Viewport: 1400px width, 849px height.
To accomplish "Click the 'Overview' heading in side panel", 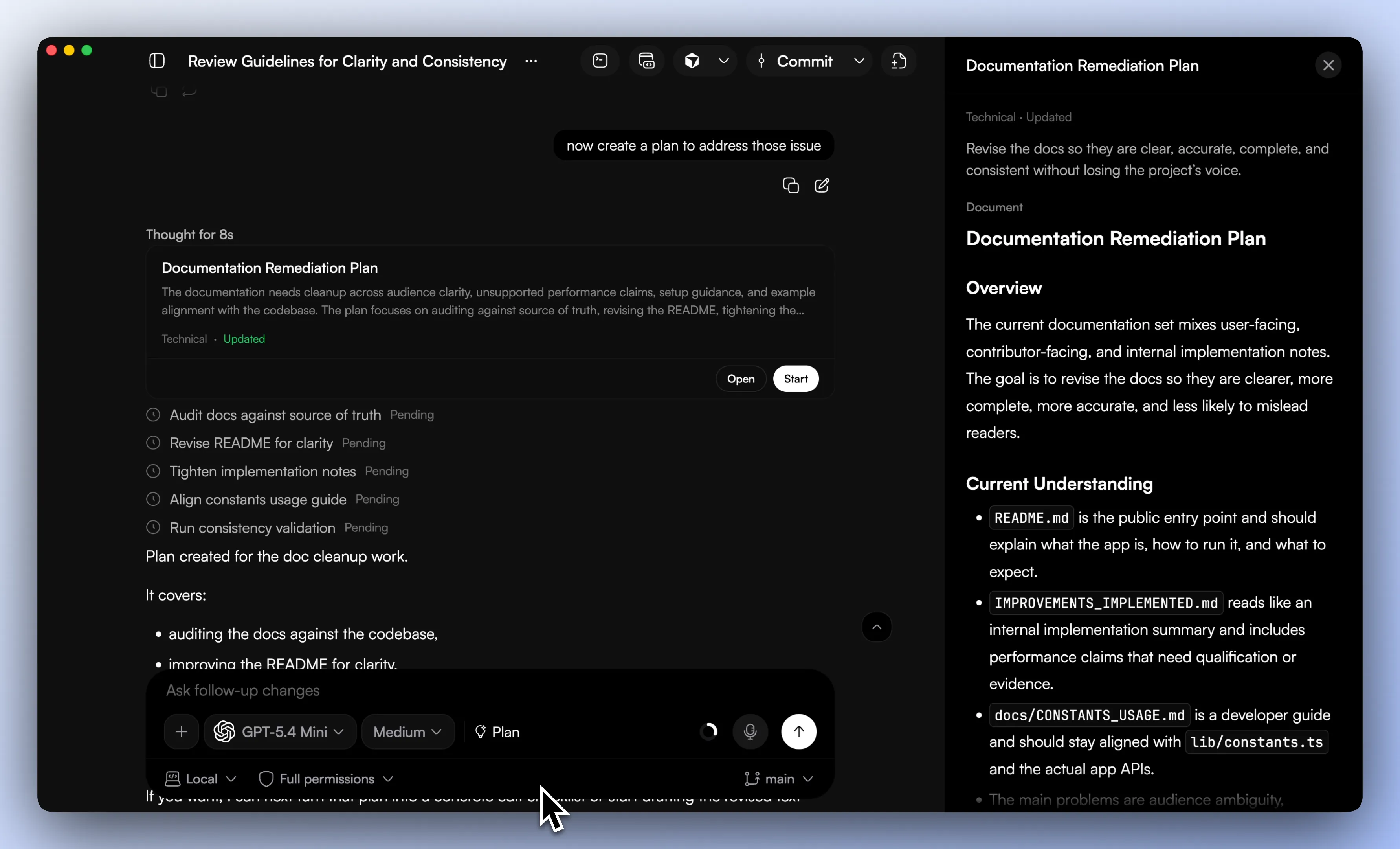I will click(1004, 288).
